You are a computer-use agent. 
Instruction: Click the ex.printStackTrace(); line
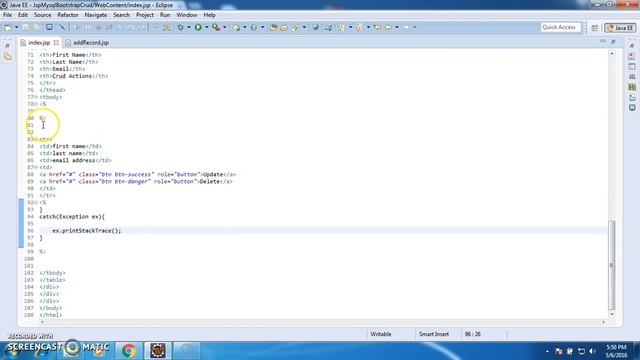tap(87, 231)
